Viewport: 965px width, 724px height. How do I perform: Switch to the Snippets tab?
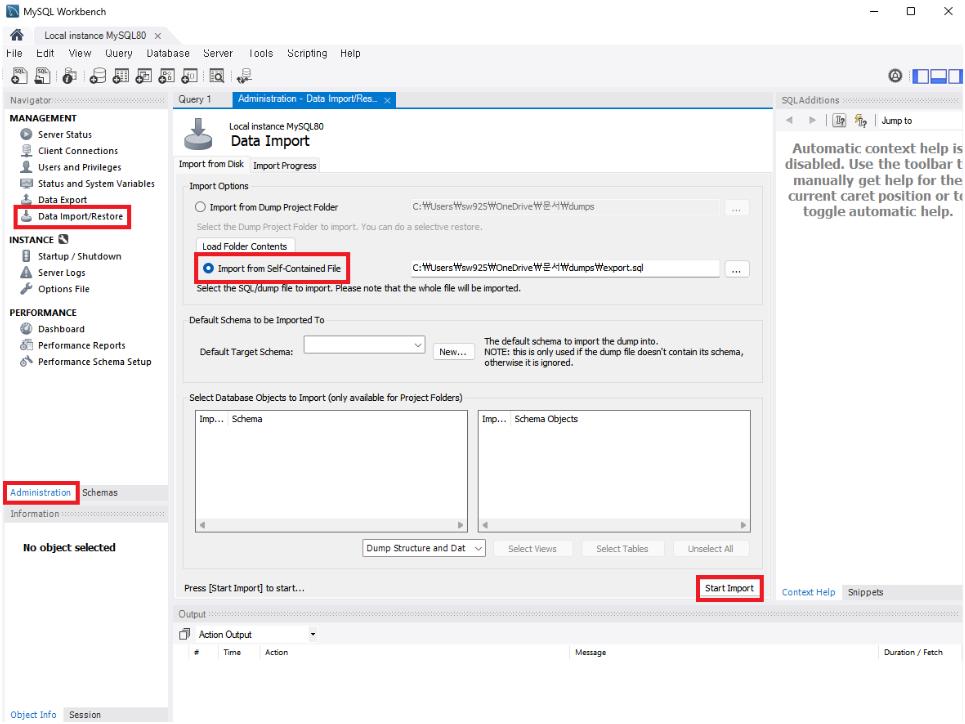click(x=865, y=592)
